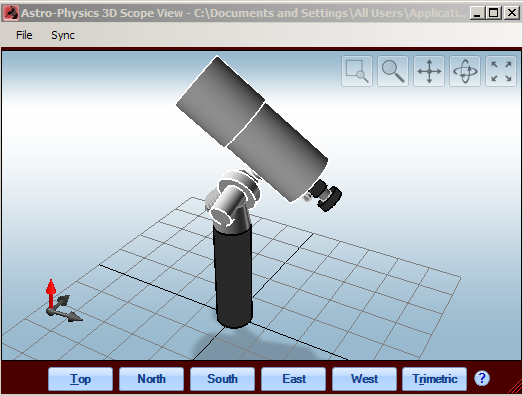Click the XYZ axis orientation gizmo

[x=63, y=301]
